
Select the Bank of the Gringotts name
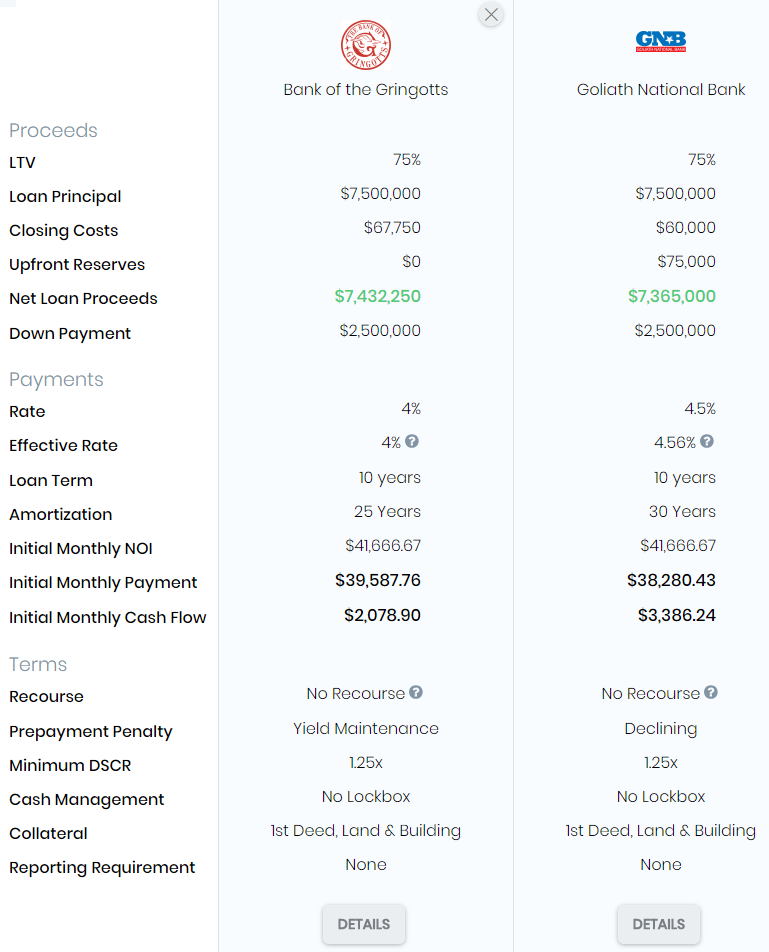366,90
